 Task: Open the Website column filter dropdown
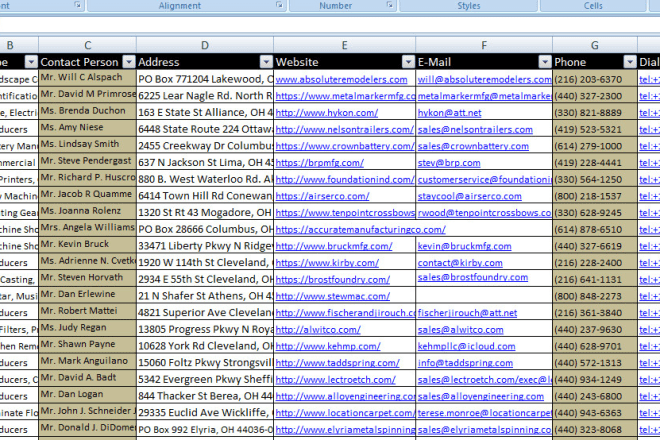(x=408, y=62)
